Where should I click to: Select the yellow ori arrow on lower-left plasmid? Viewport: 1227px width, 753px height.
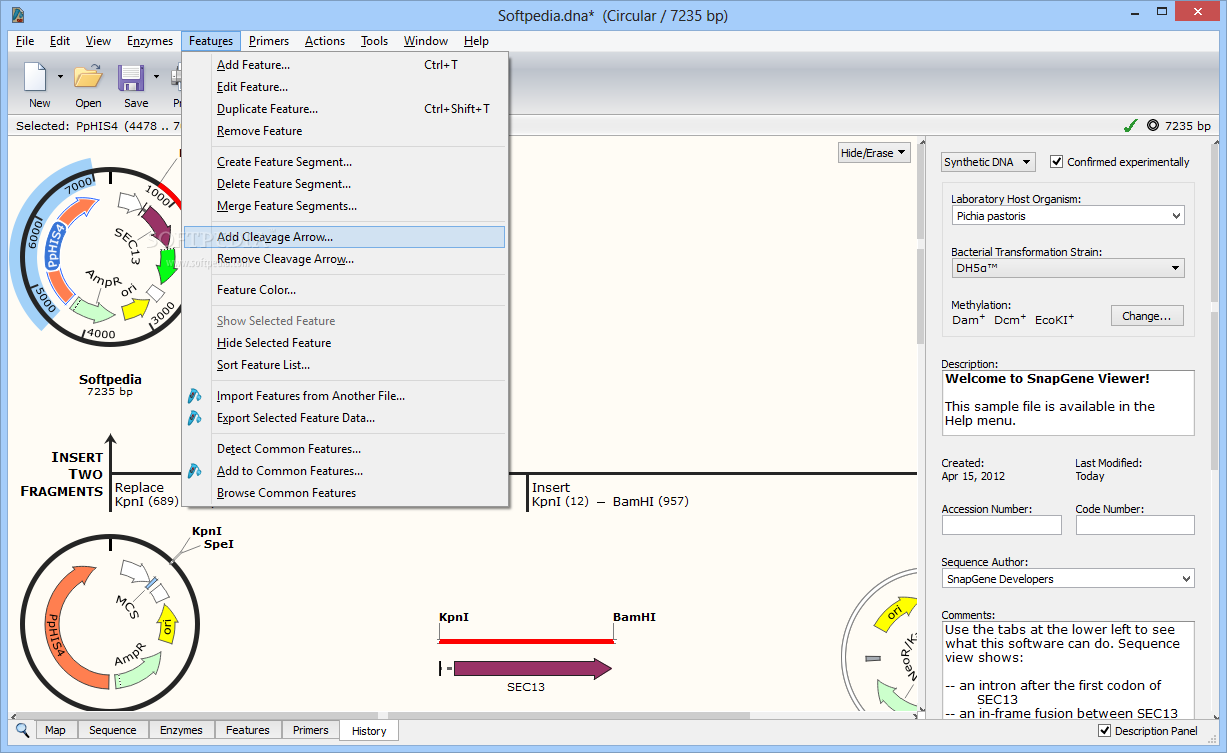click(167, 627)
